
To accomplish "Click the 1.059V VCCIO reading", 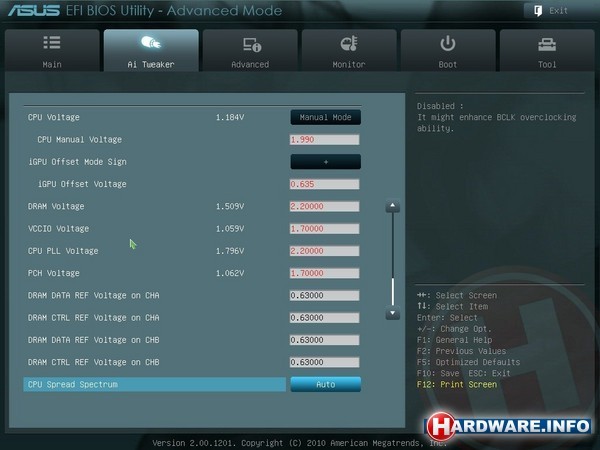I will [x=230, y=228].
